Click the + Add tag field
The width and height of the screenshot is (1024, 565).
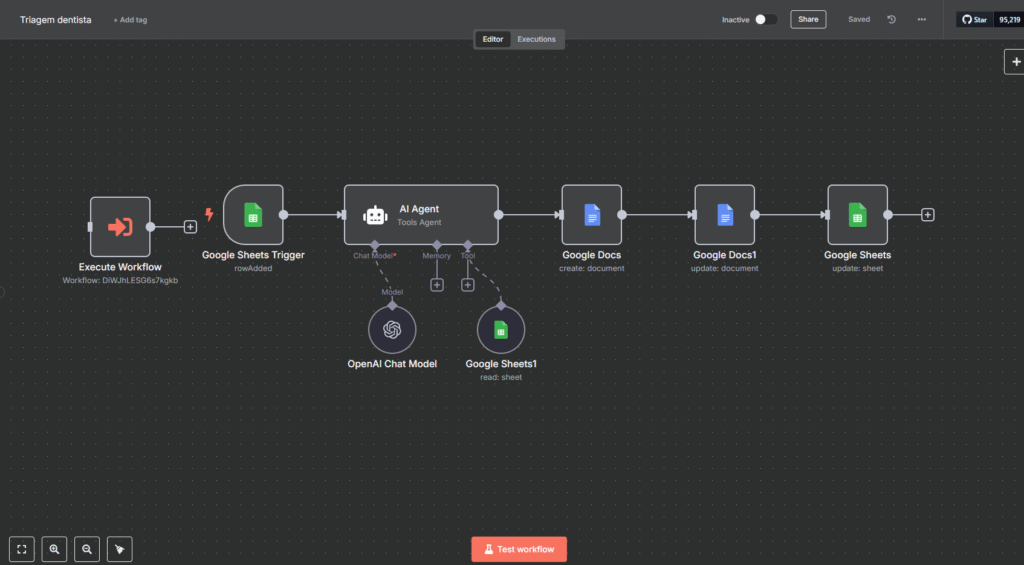[129, 20]
